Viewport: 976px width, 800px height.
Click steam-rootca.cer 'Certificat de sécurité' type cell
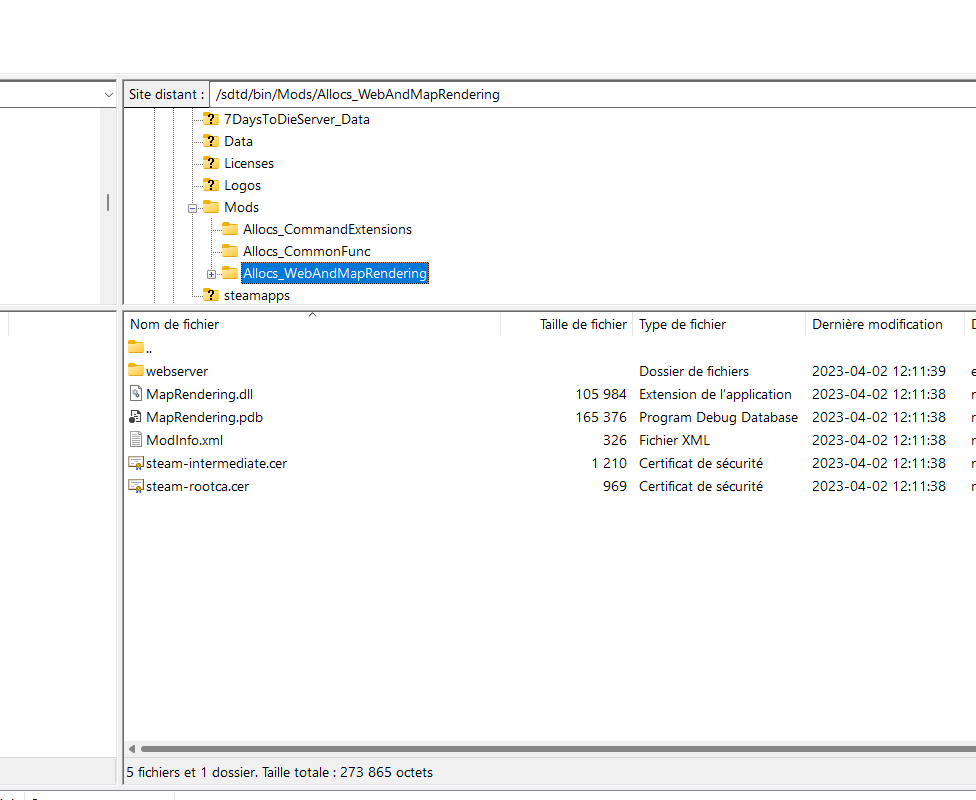tap(700, 486)
